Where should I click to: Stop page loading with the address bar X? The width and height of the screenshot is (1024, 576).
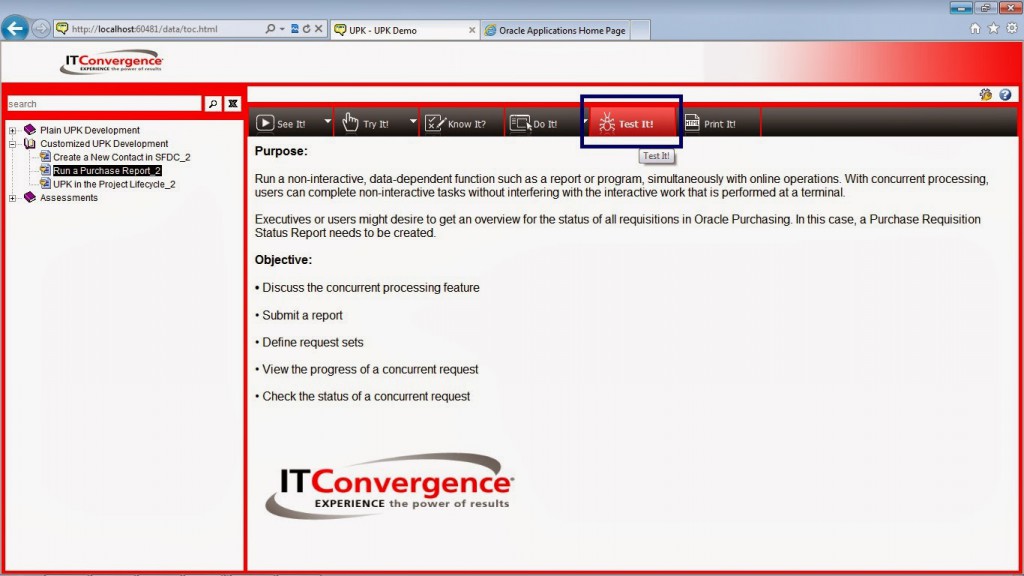(319, 29)
